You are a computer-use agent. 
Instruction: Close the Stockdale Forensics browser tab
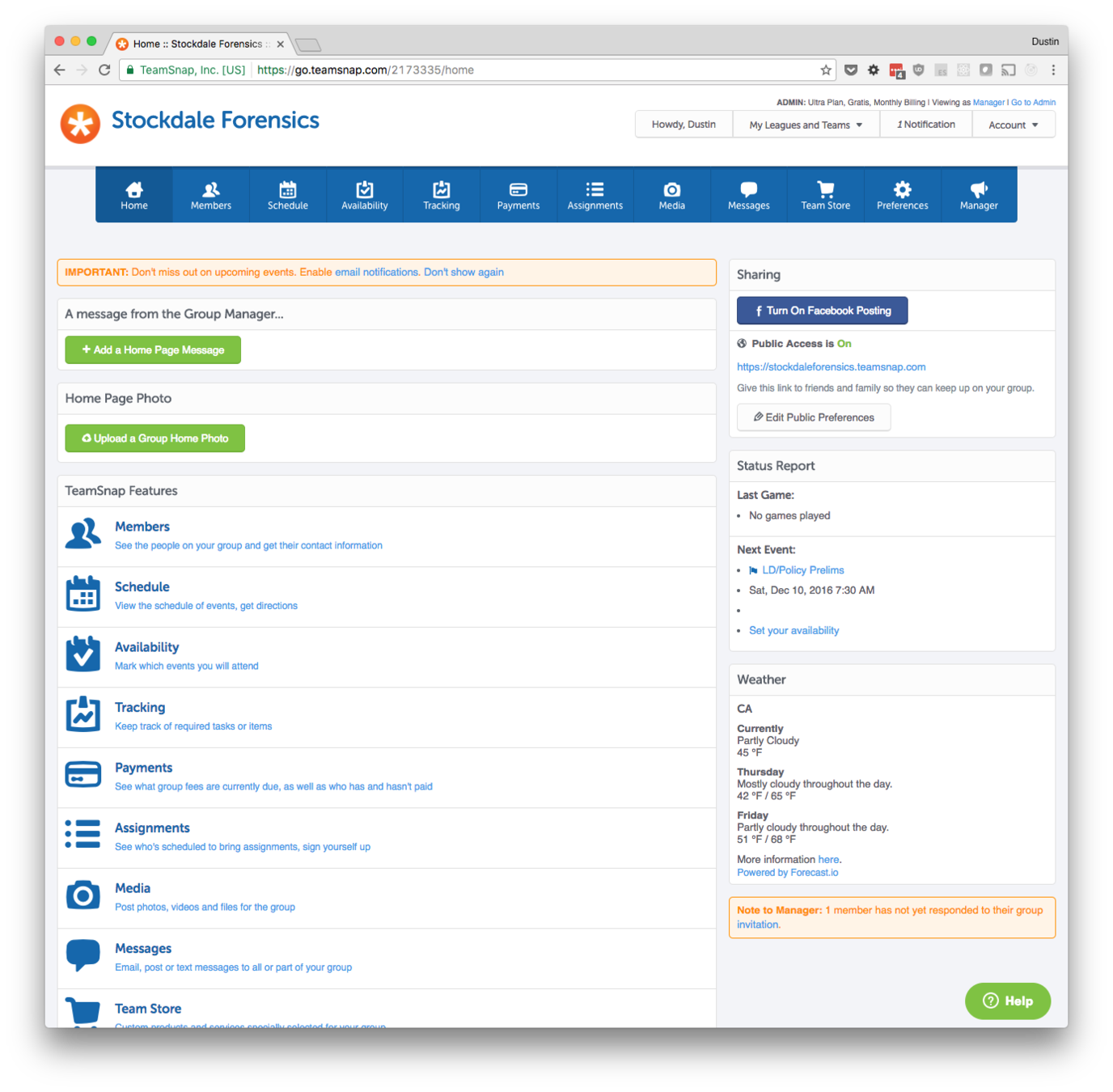click(280, 44)
